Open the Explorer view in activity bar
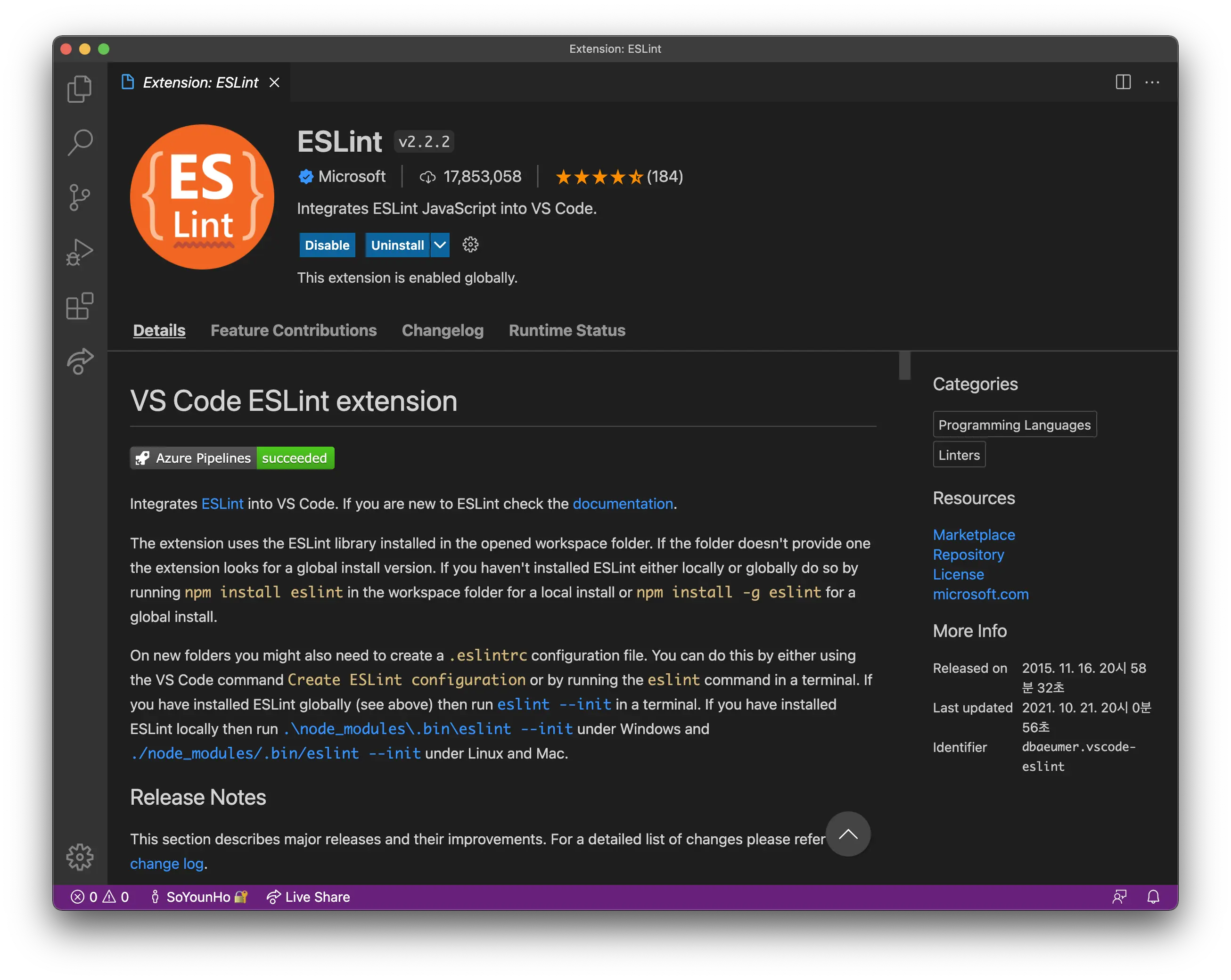 (x=79, y=89)
